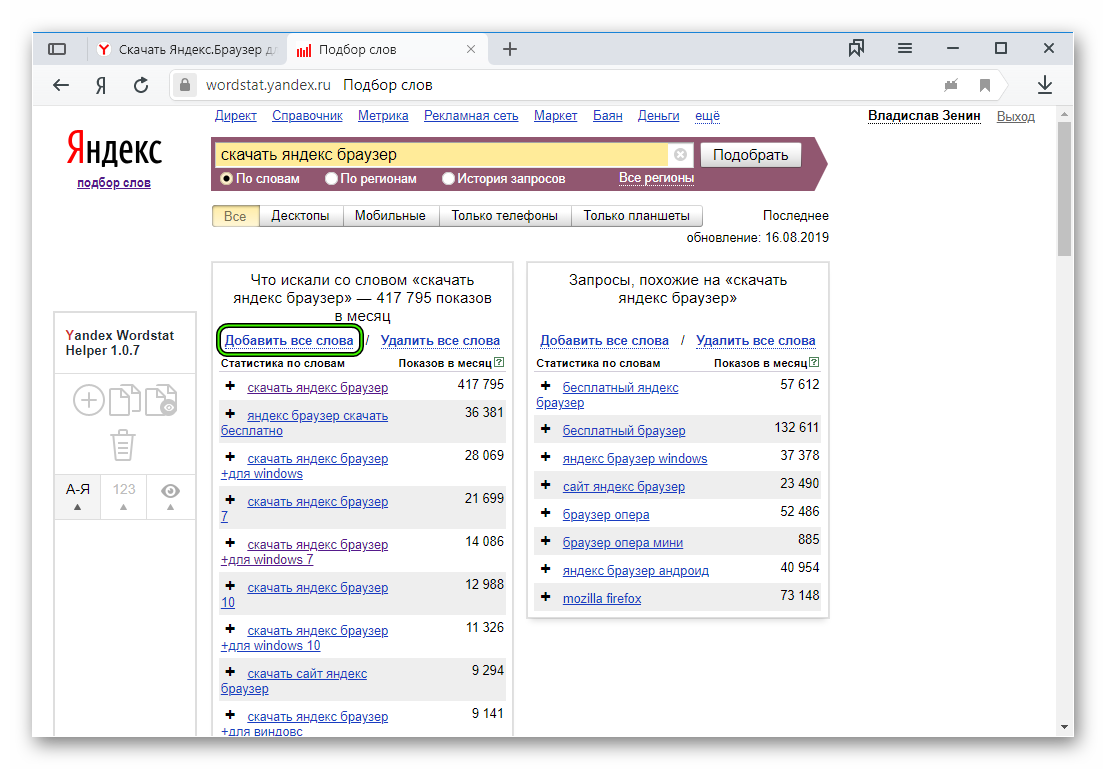Viewport: 1106px width, 769px height.
Task: Open the 'Все регионы' region selector
Action: coord(656,178)
